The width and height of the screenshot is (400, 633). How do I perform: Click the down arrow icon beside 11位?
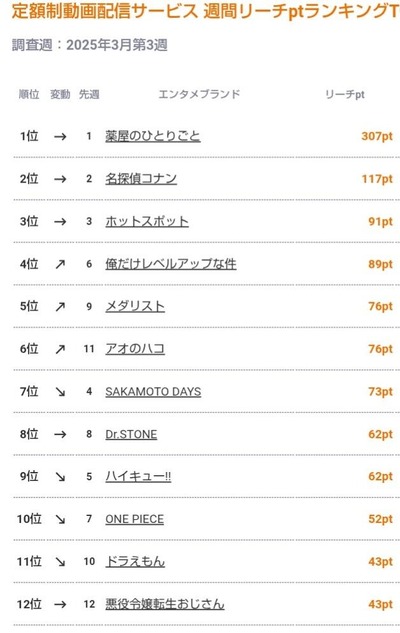click(x=60, y=562)
